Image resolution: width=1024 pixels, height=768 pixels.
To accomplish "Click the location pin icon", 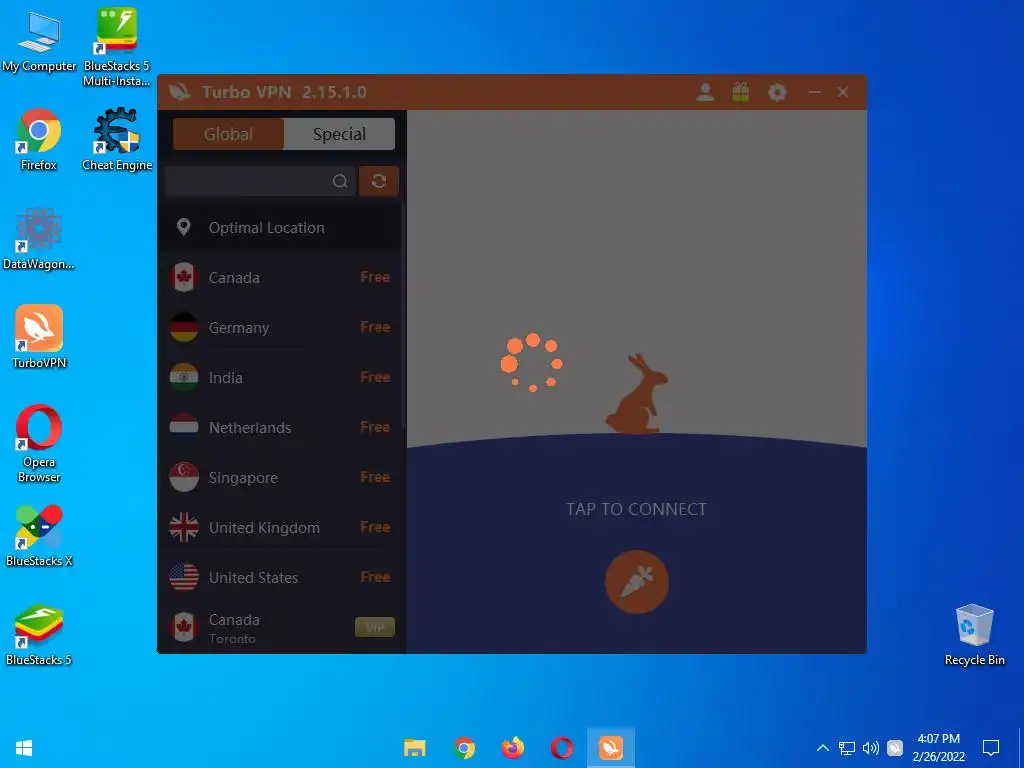I will tap(184, 227).
